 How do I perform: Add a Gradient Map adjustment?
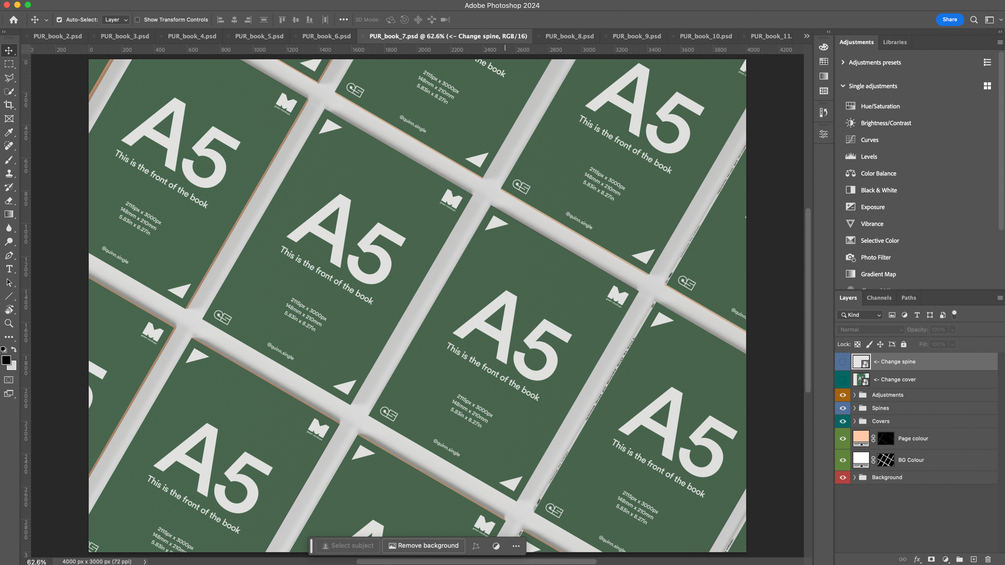(x=878, y=274)
